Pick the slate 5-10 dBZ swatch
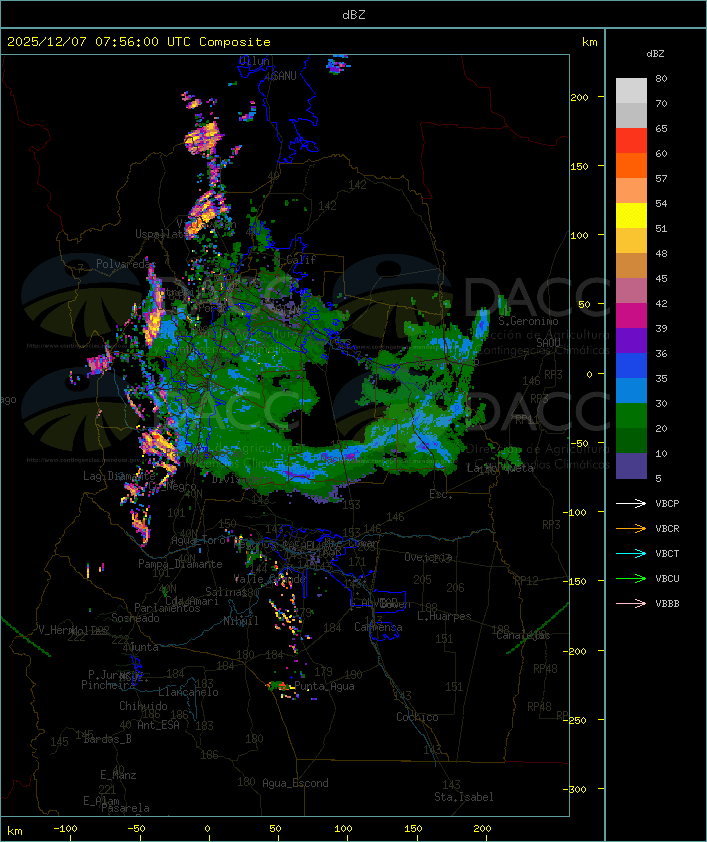Viewport: 707px width, 842px height. pos(631,466)
